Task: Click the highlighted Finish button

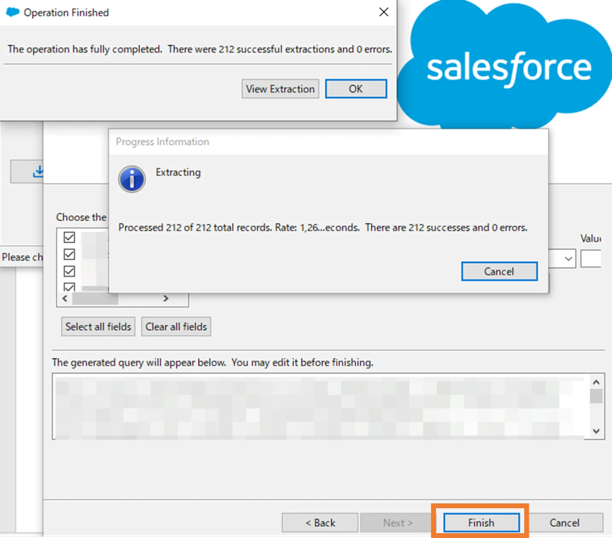Action: pos(481,522)
